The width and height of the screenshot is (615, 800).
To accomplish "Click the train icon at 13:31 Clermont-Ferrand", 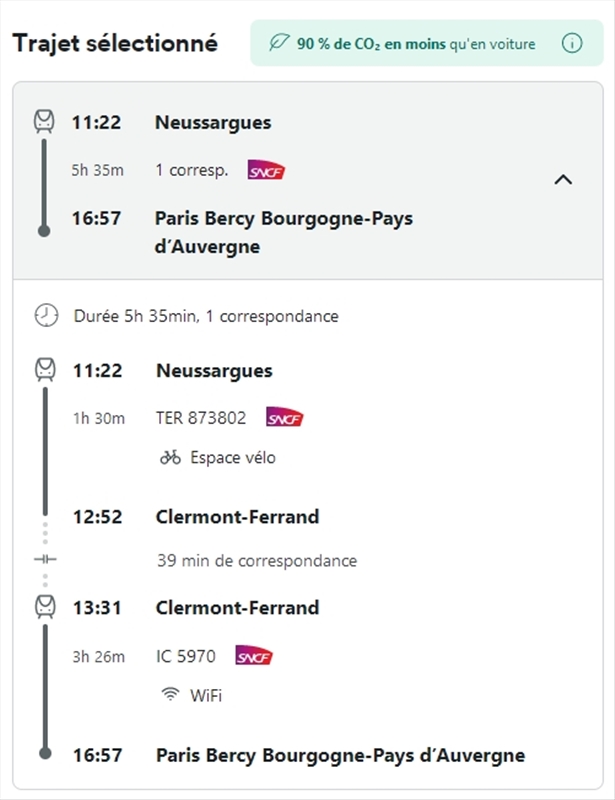I will pyautogui.click(x=45, y=607).
